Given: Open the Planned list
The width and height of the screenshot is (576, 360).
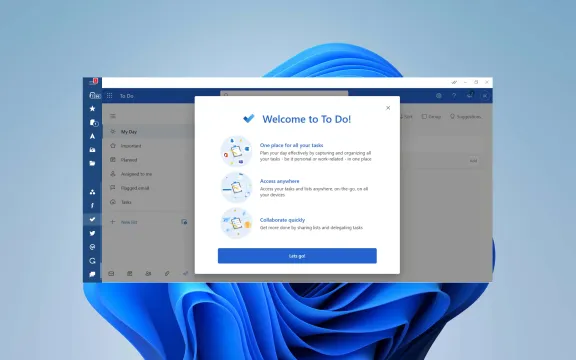Looking at the screenshot, I should click(148, 160).
